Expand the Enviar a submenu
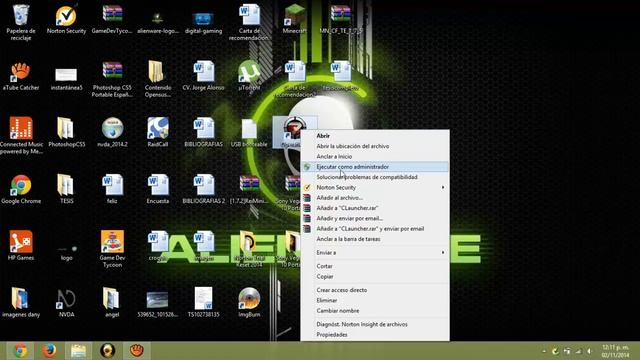Image resolution: width=640 pixels, height=360 pixels. pos(375,253)
